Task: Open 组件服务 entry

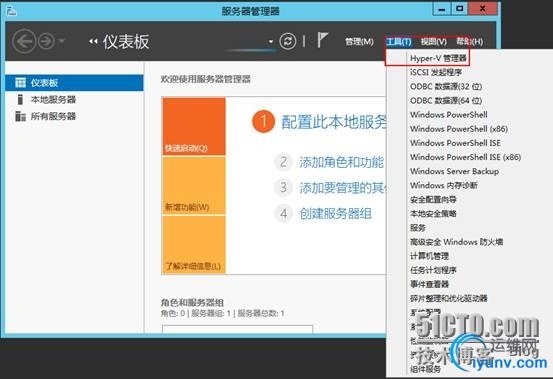Action: point(425,369)
